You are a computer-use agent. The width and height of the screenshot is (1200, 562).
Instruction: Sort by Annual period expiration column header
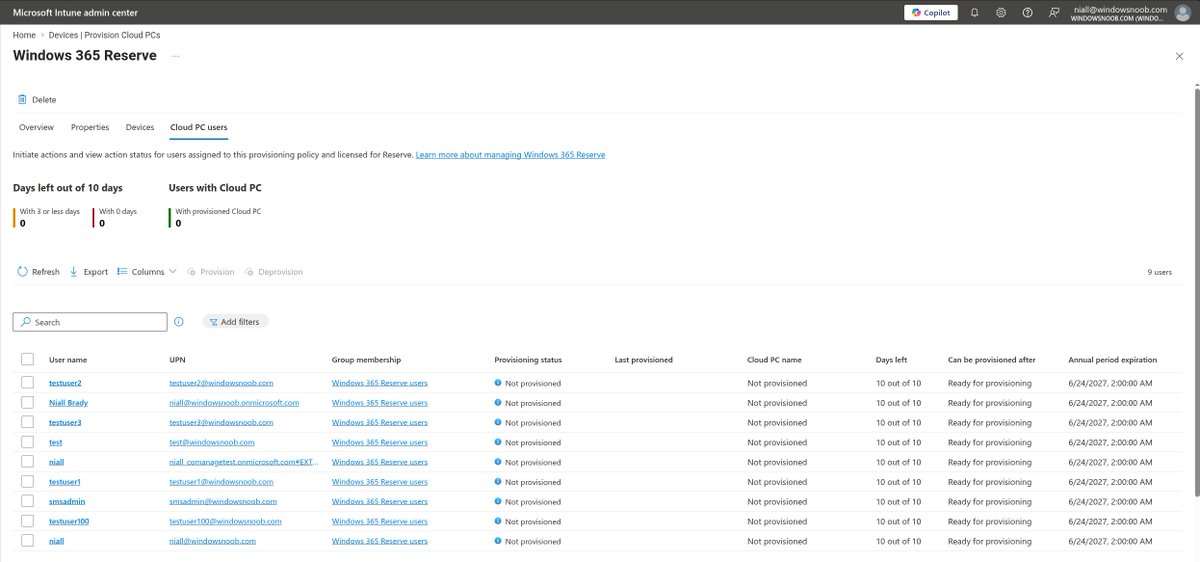click(x=1112, y=360)
